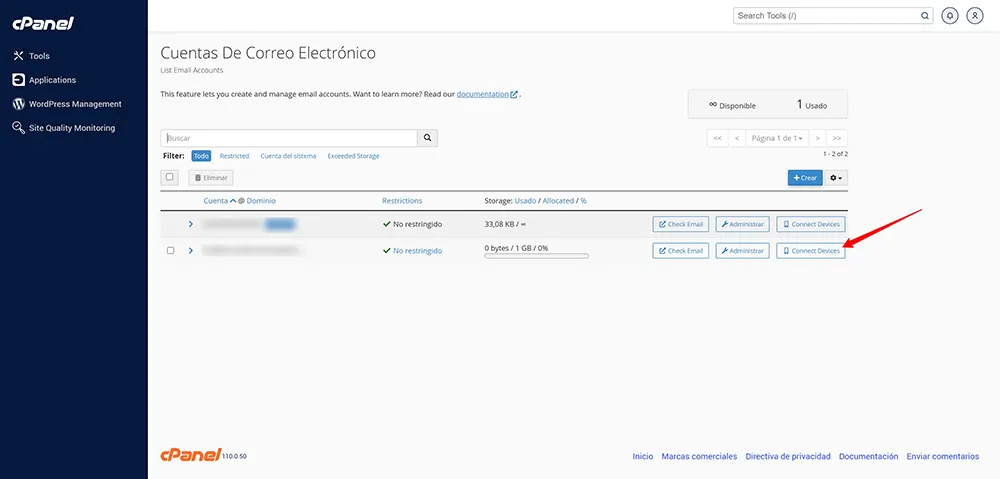Select the Exceeded Storage filter

[x=353, y=156]
